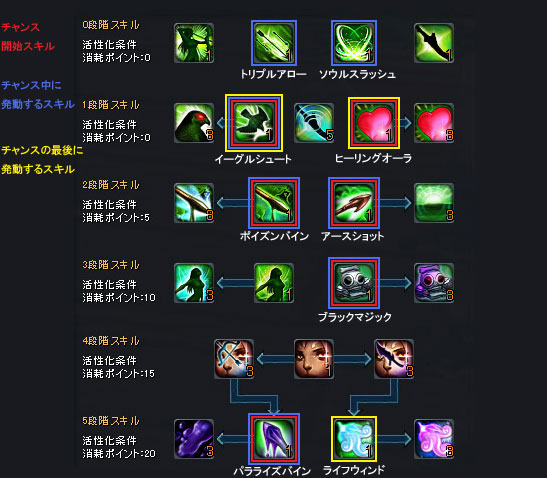Click the ヒーリングオーラ heart icon with yellow border

click(x=374, y=123)
